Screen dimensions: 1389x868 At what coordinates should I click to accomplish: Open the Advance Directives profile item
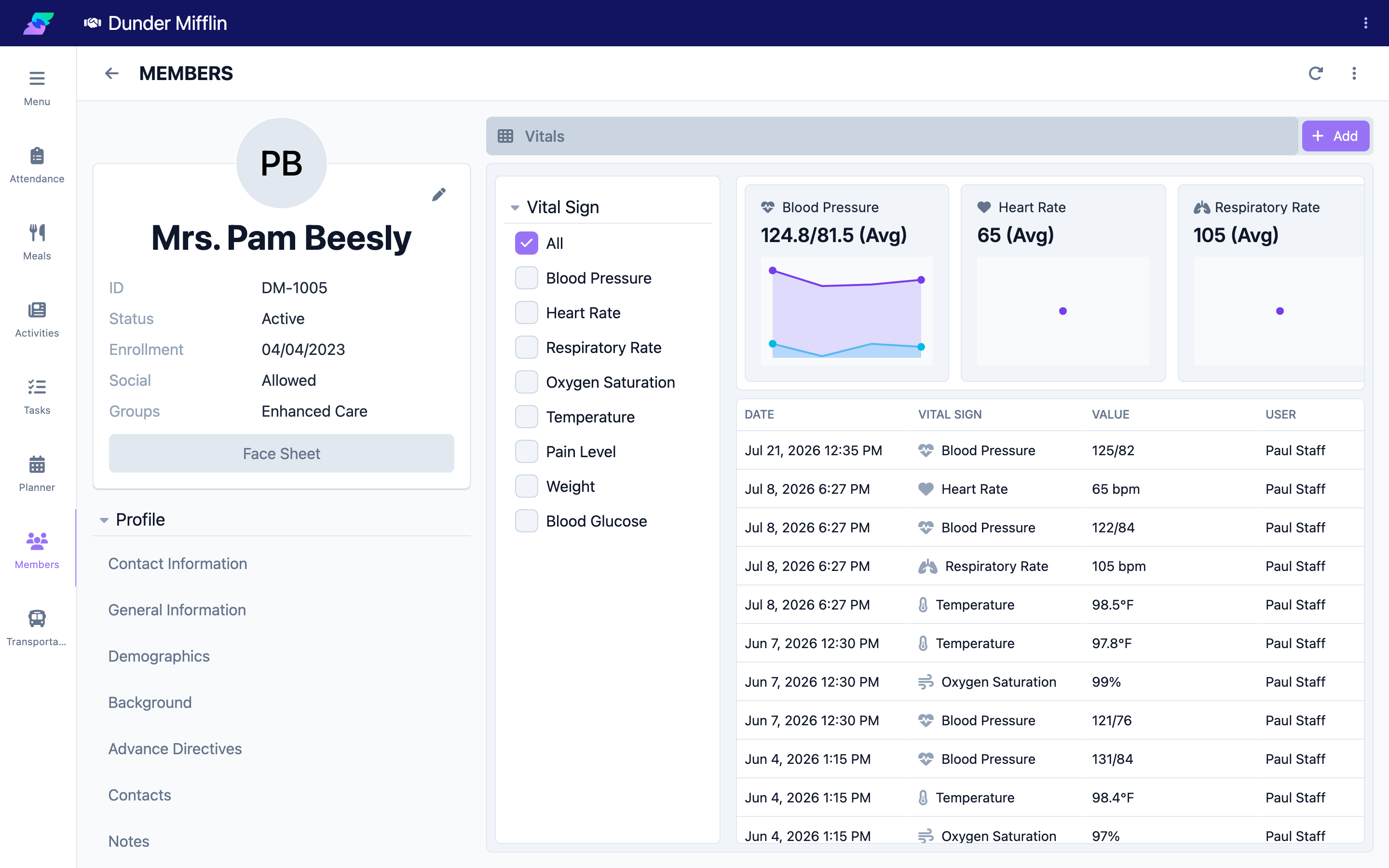[x=175, y=748]
